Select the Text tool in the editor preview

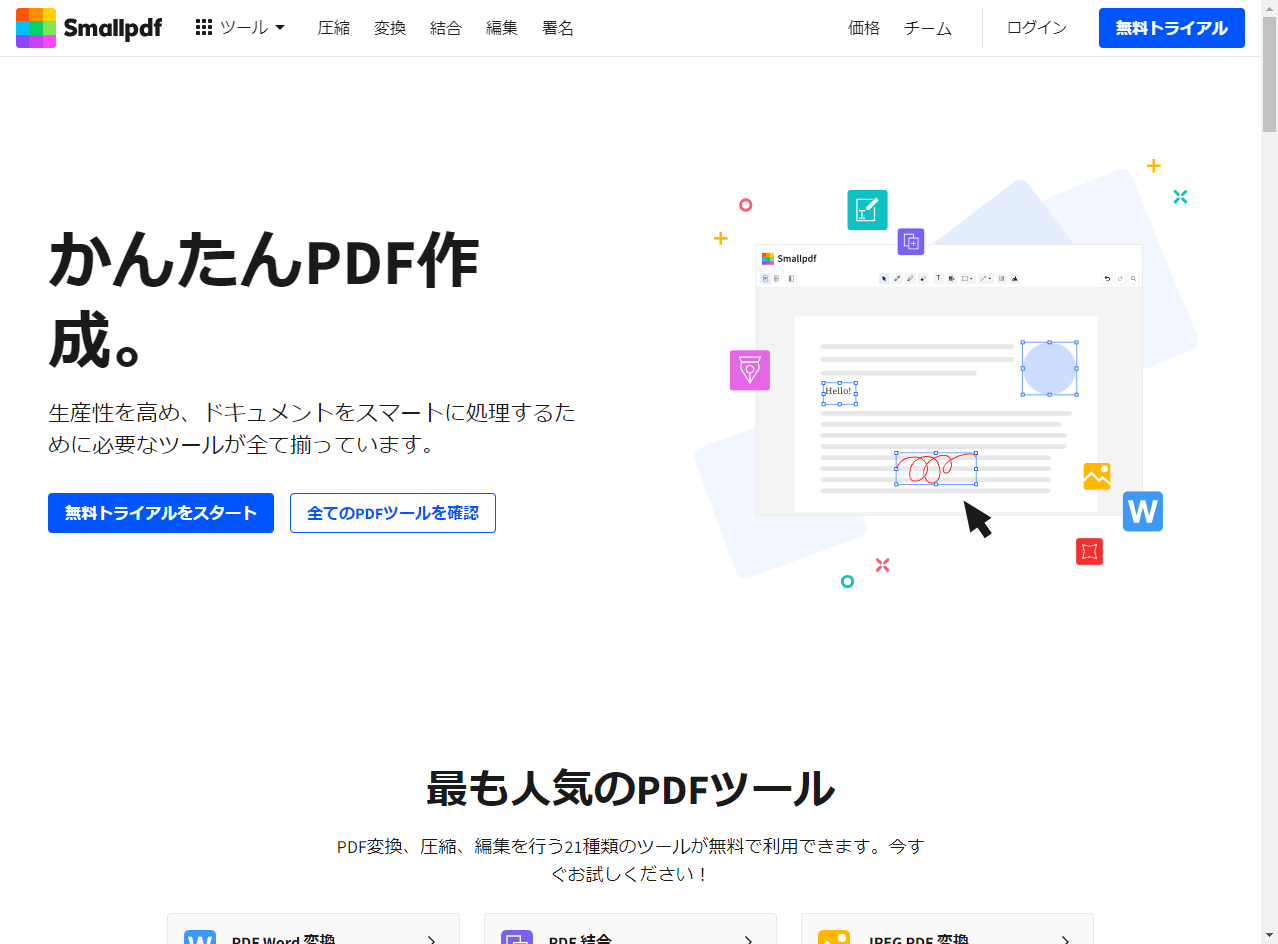(x=937, y=278)
